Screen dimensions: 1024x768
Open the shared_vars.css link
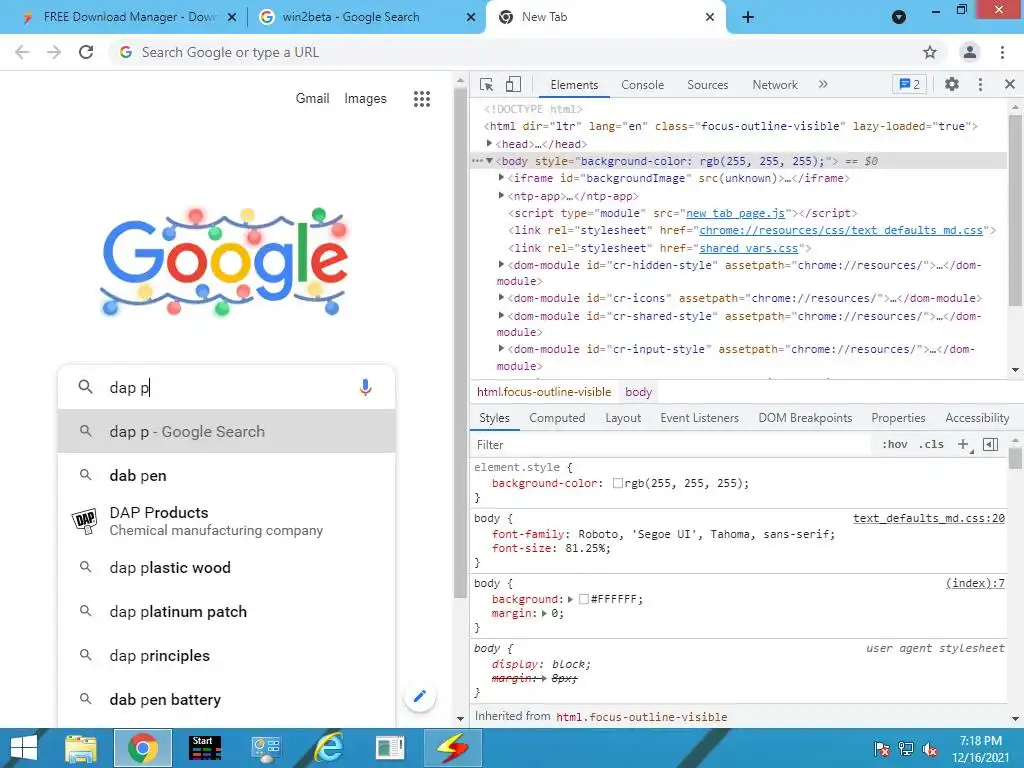[748, 248]
